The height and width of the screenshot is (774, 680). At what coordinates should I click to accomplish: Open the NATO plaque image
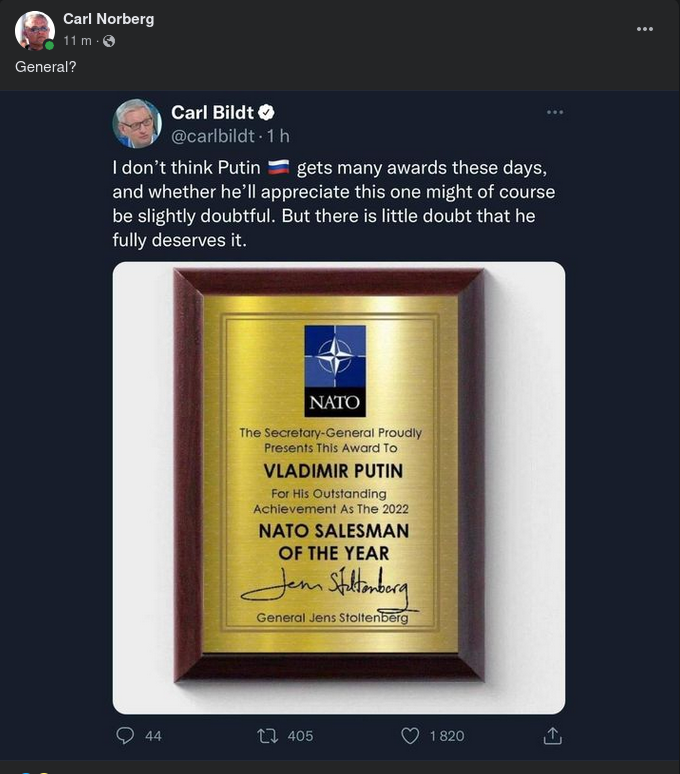point(338,487)
